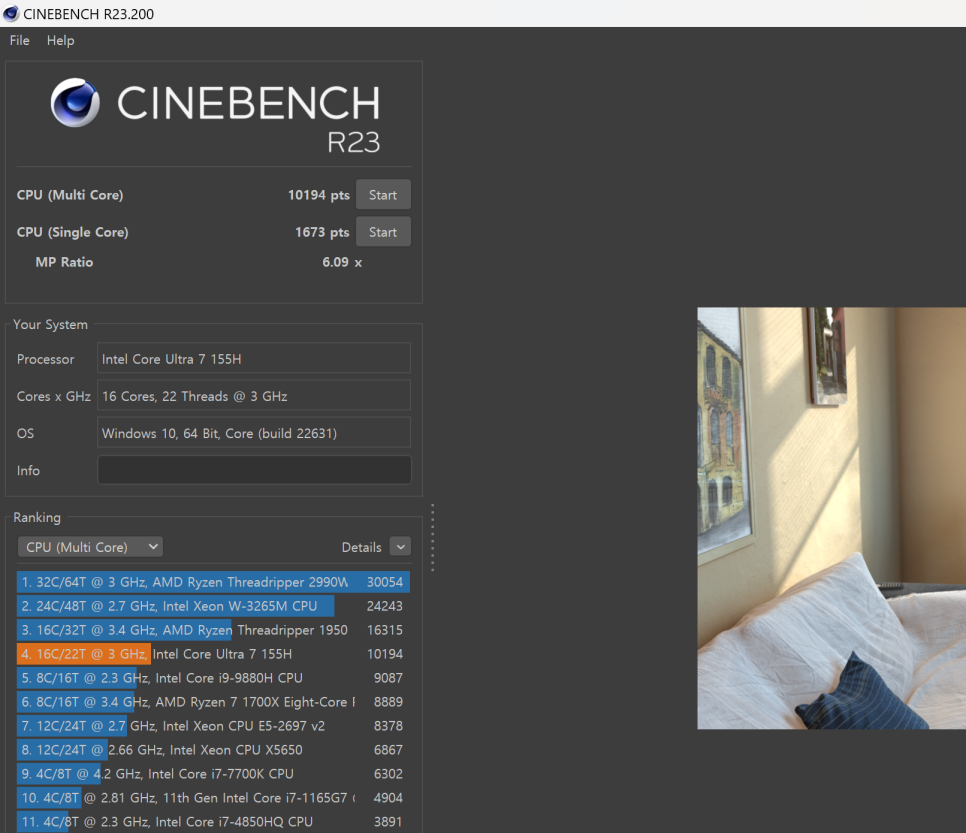This screenshot has height=833, width=966.
Task: Click the Cinebench sphere logo
Action: (x=75, y=102)
